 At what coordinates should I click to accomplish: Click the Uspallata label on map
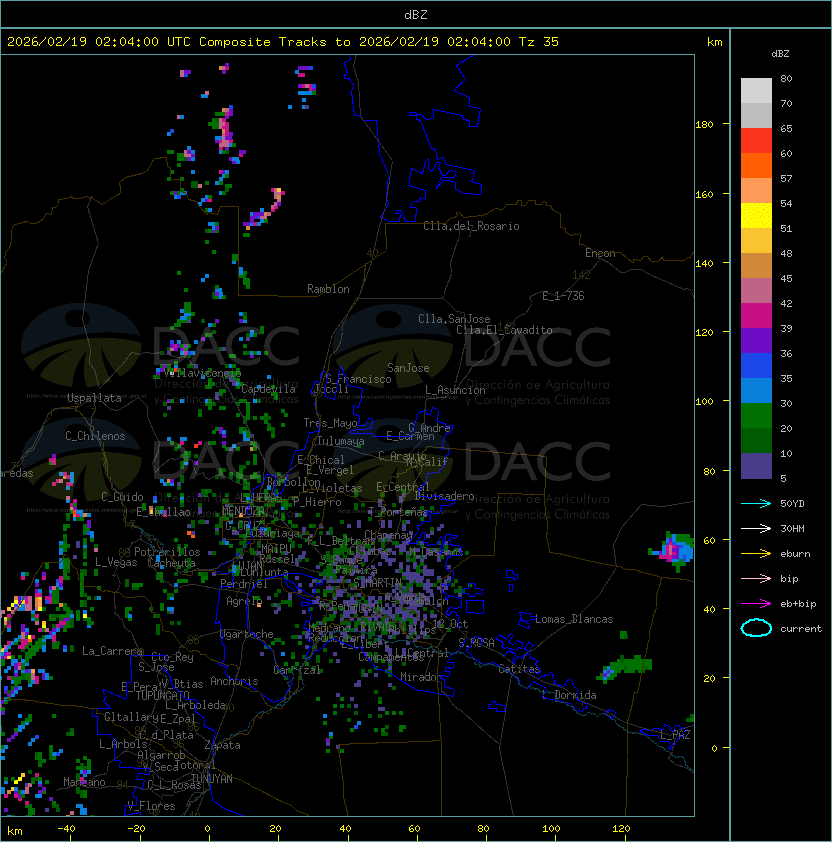tap(94, 398)
